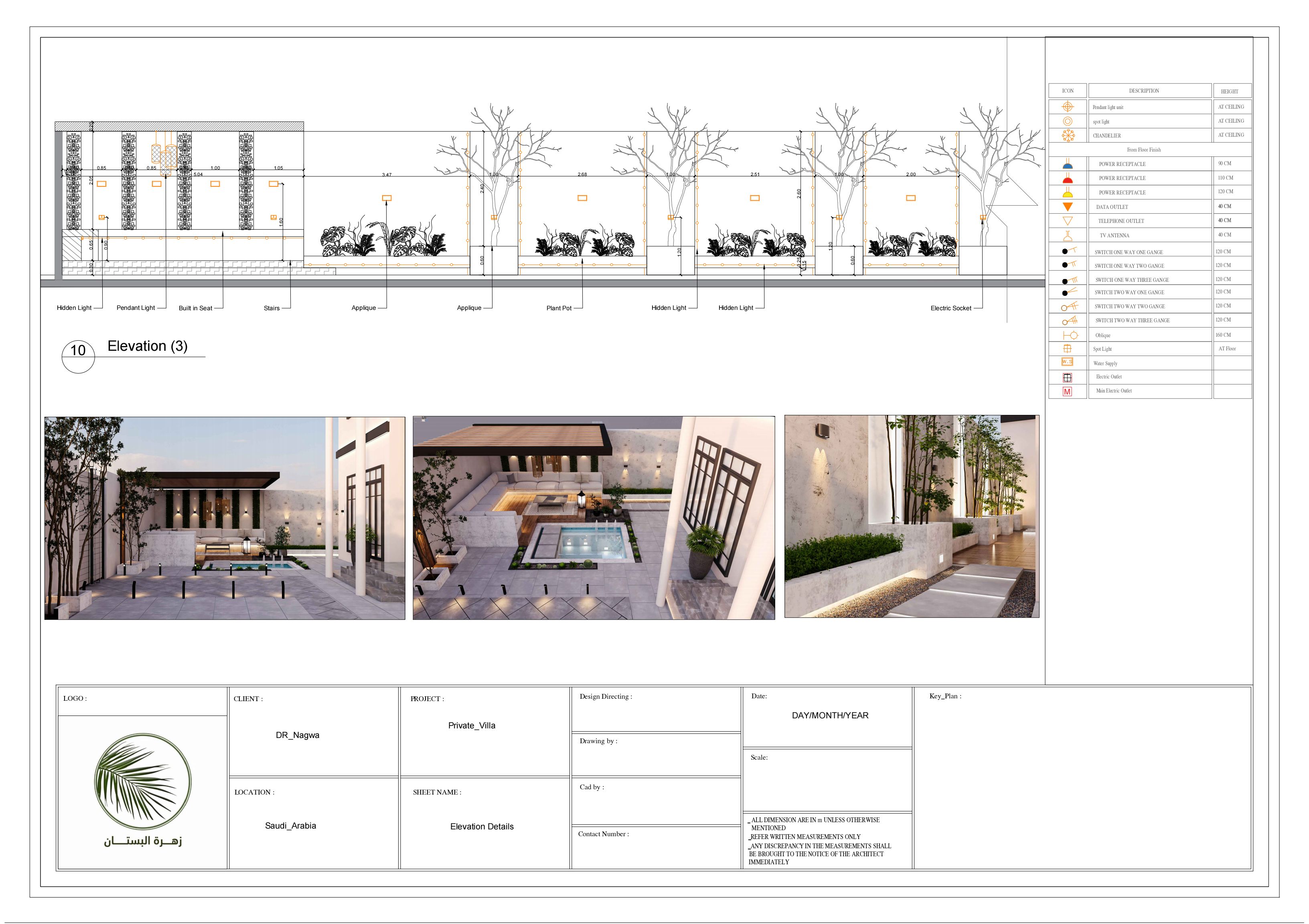Click the Pendant light unit legend icon
The width and height of the screenshot is (1309, 924).
point(1067,107)
